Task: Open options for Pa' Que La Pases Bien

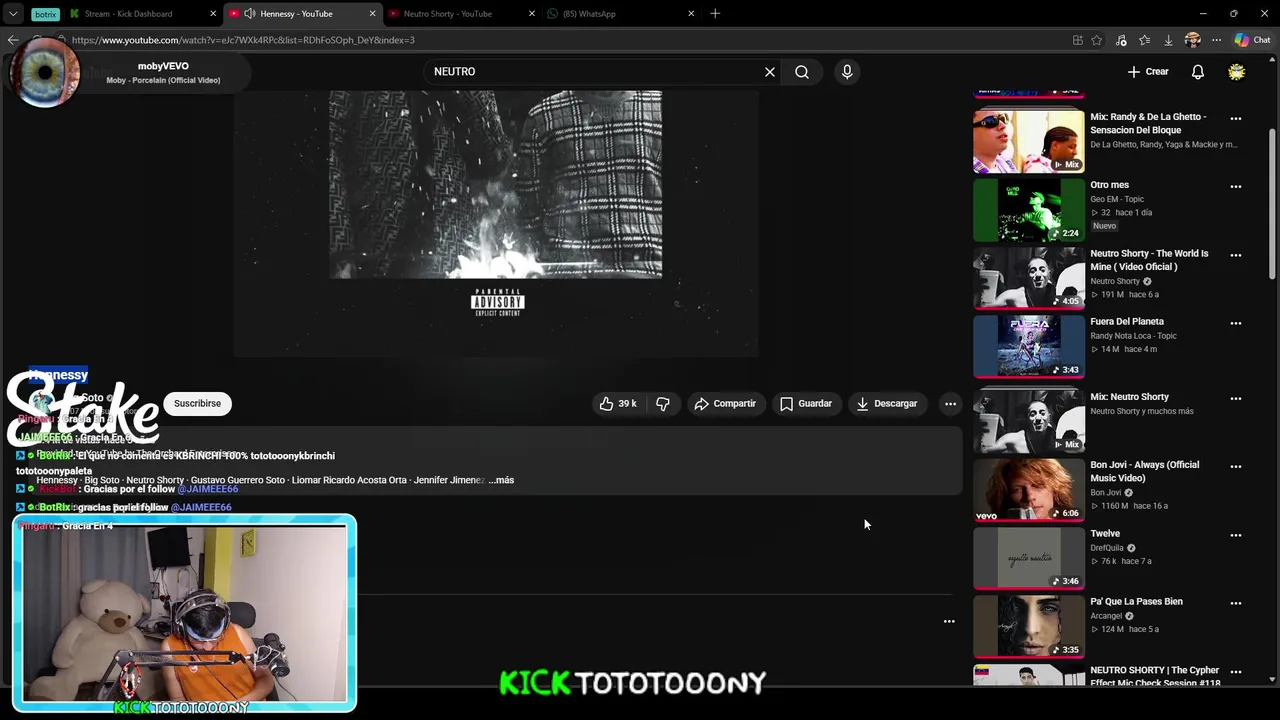Action: pos(1236,603)
